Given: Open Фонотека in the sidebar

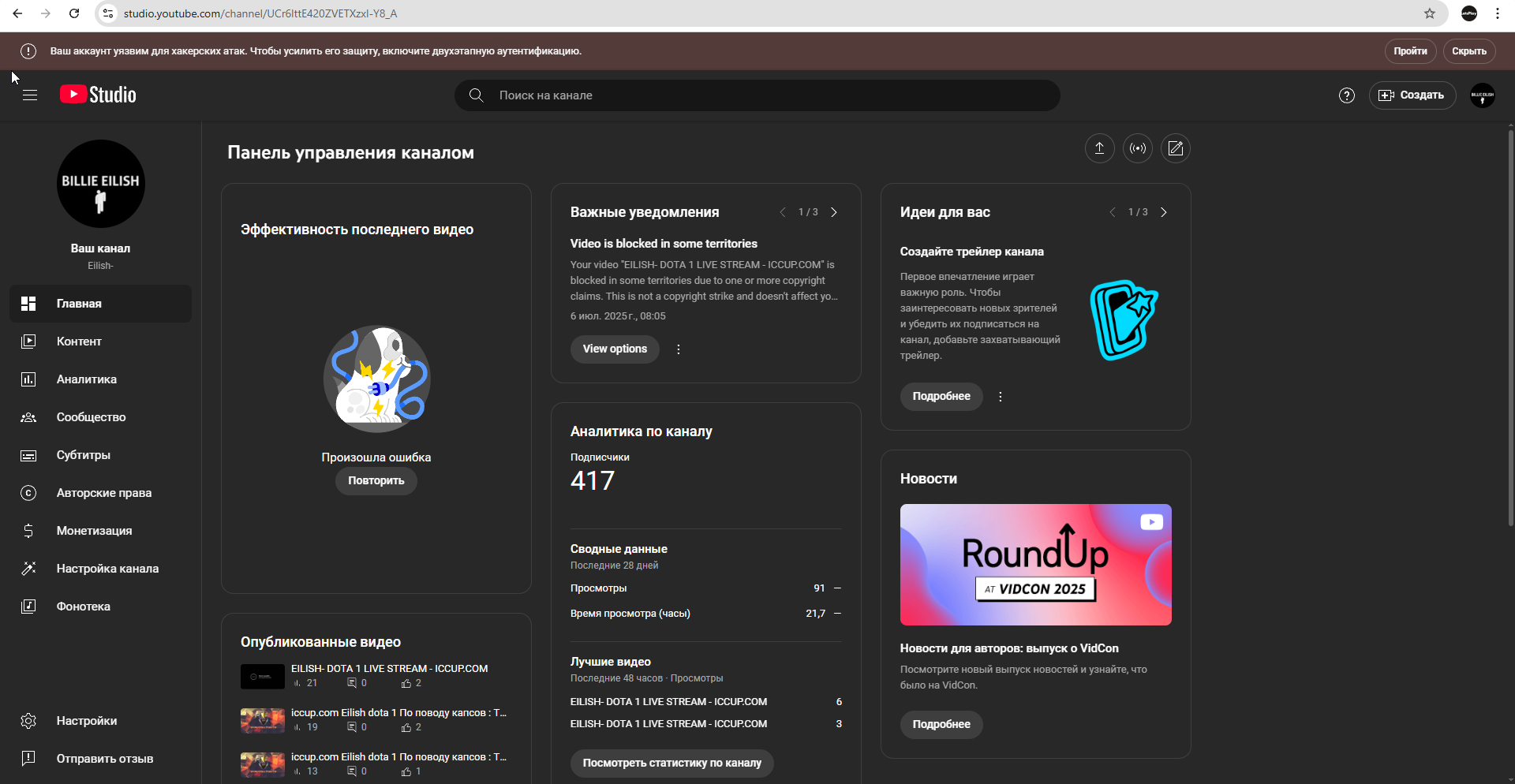Looking at the screenshot, I should pos(100,607).
